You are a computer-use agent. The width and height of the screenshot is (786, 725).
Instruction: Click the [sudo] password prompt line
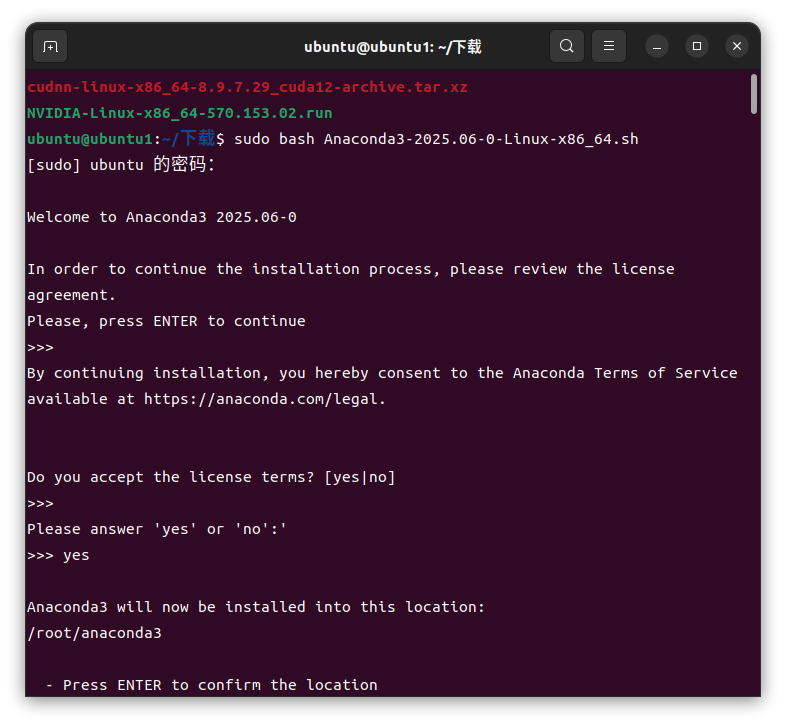[x=121, y=165]
